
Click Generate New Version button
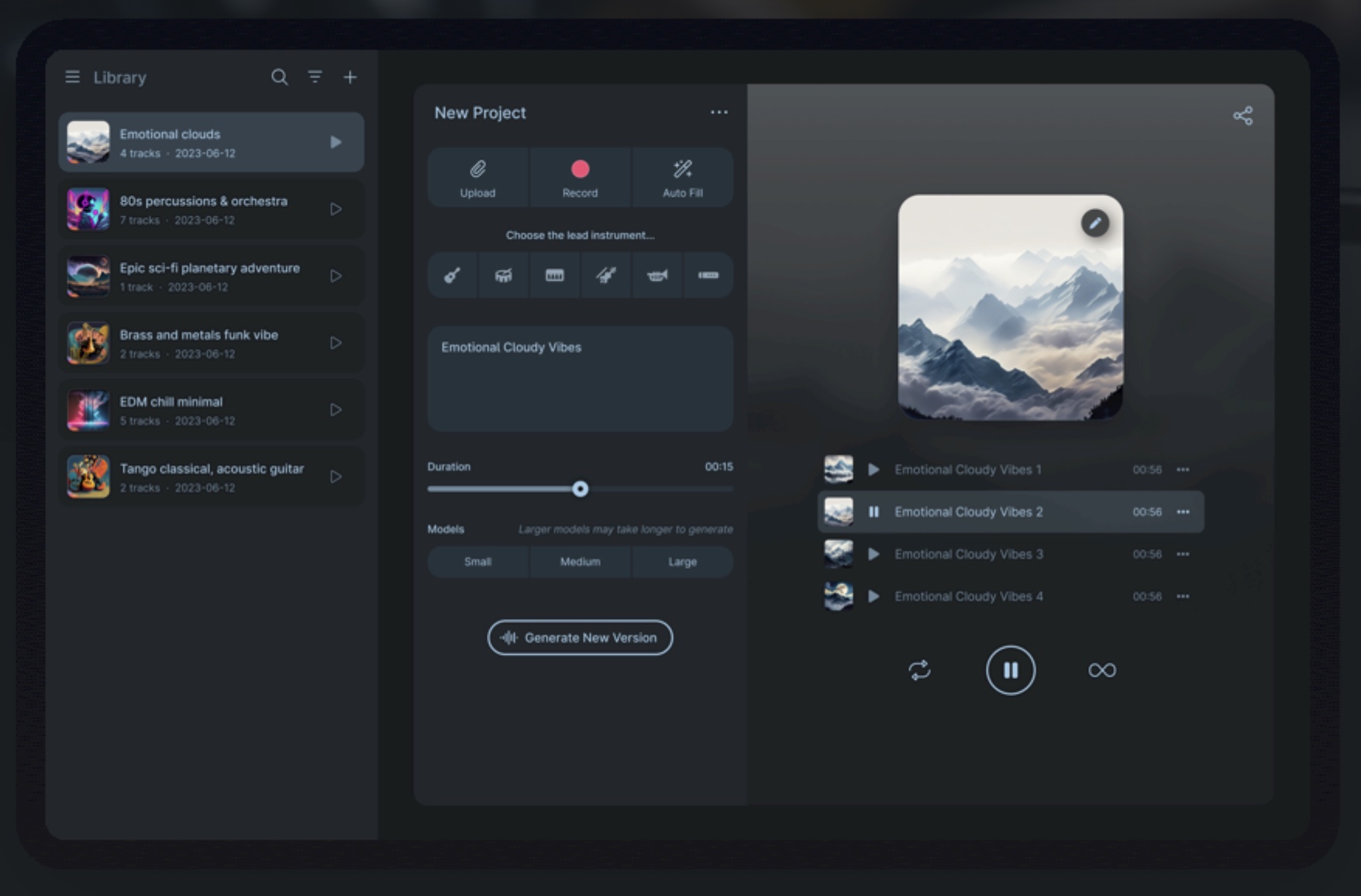coord(580,637)
